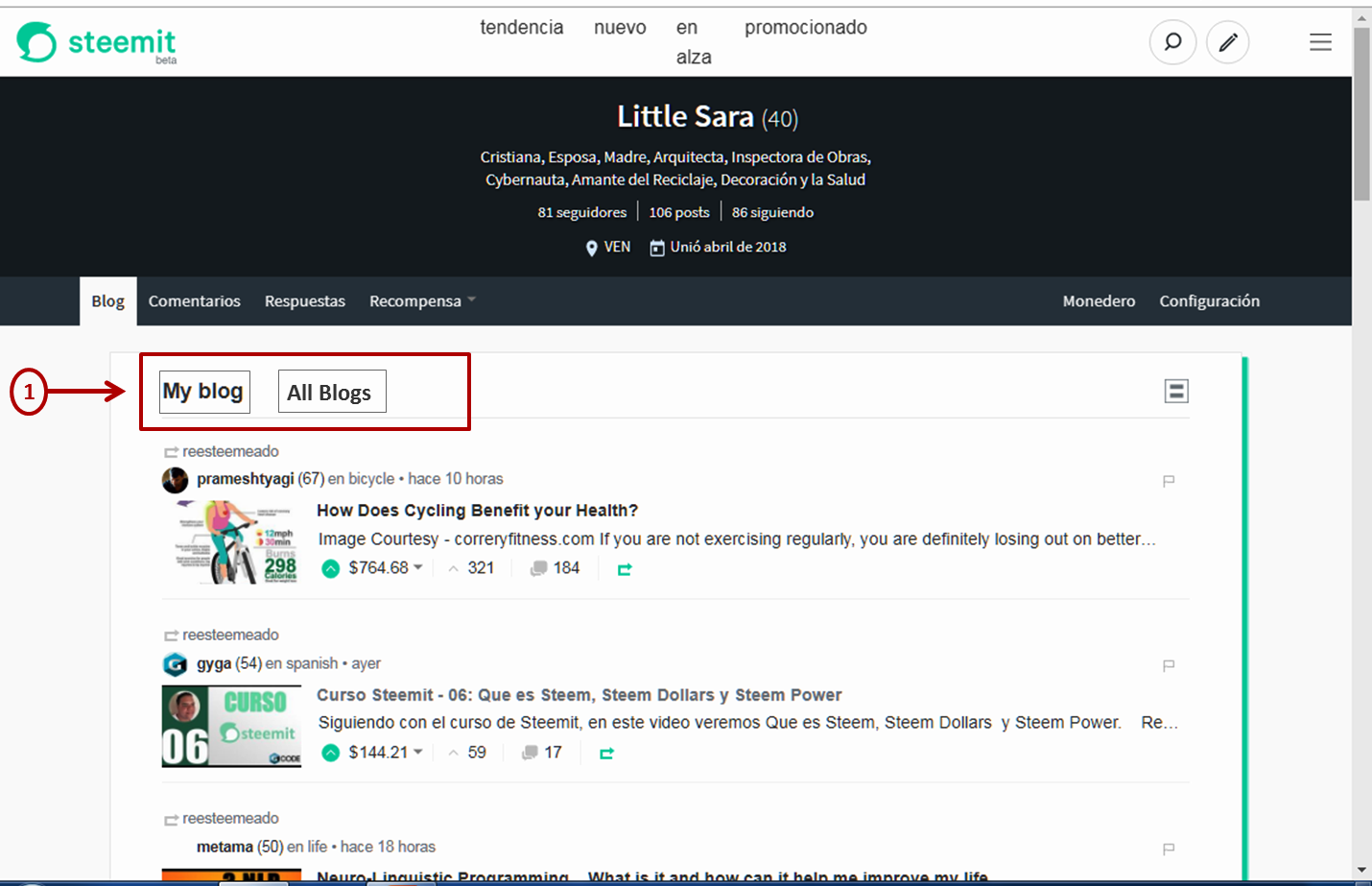Open the hamburger menu icon

pyautogui.click(x=1320, y=42)
